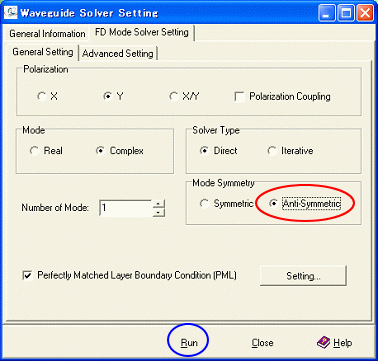
Task: Click the Close button at bottom
Action: [262, 343]
